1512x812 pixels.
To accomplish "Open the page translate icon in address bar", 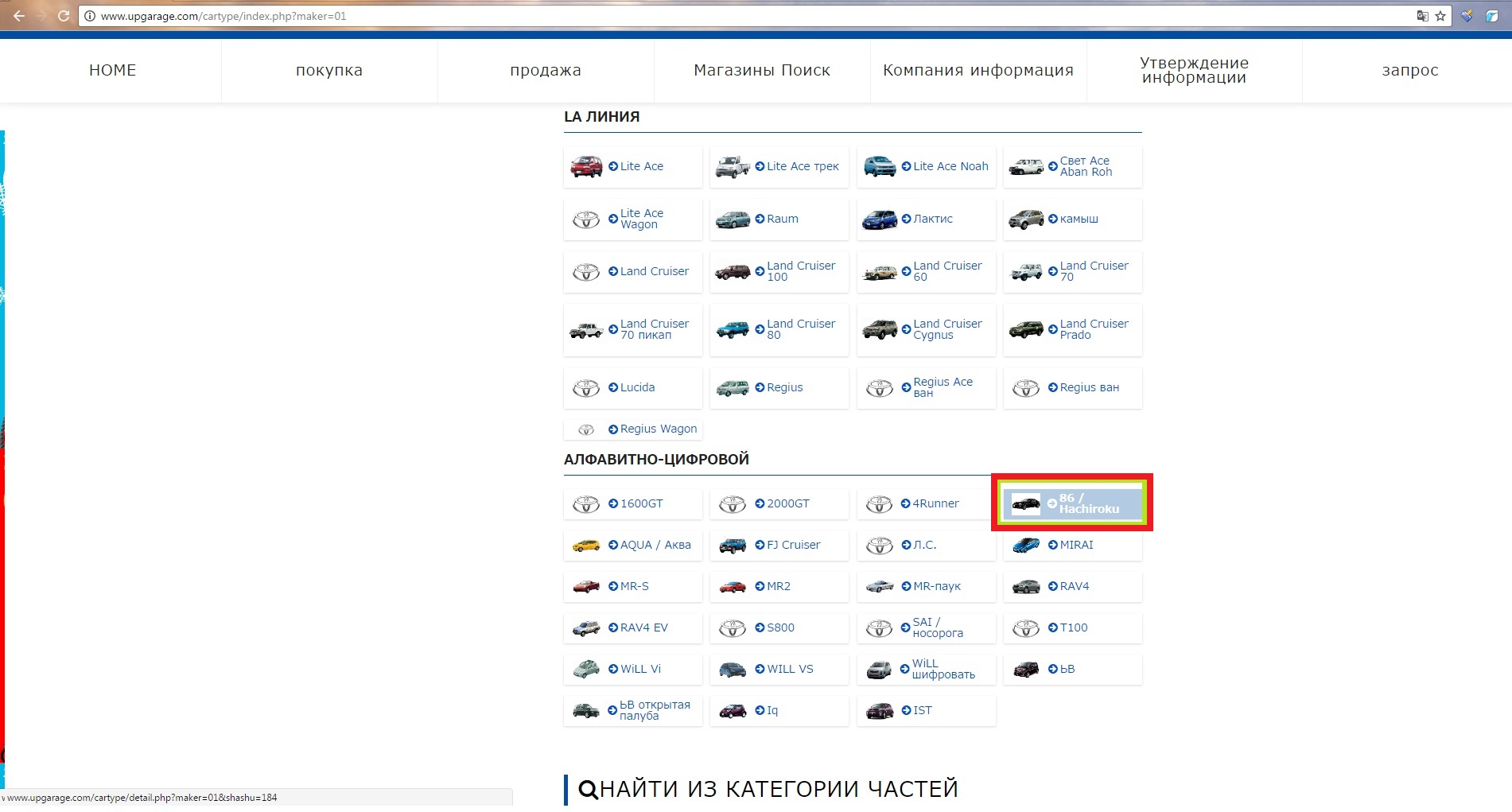I will (1422, 16).
